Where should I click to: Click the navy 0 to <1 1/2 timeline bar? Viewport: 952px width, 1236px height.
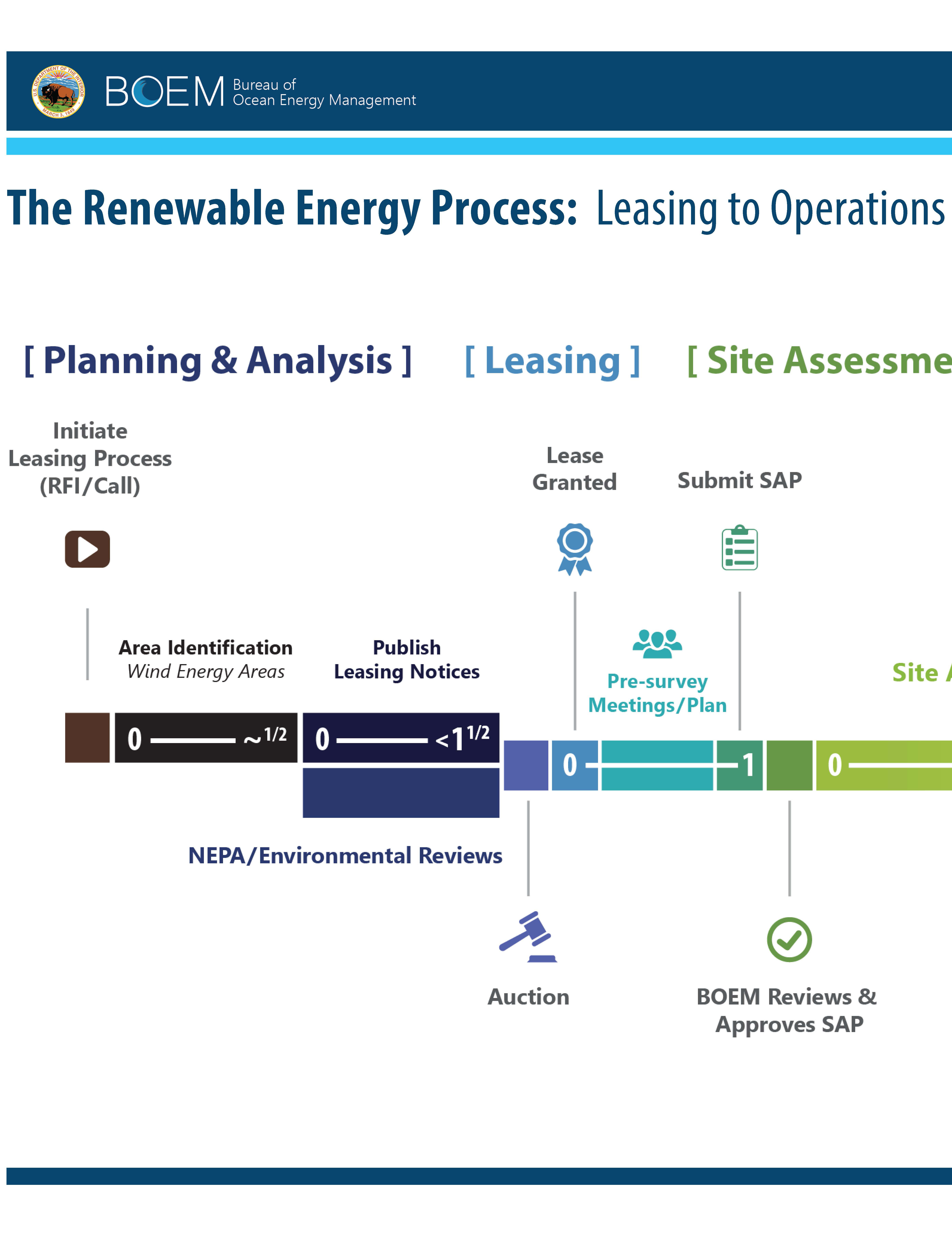click(x=401, y=737)
